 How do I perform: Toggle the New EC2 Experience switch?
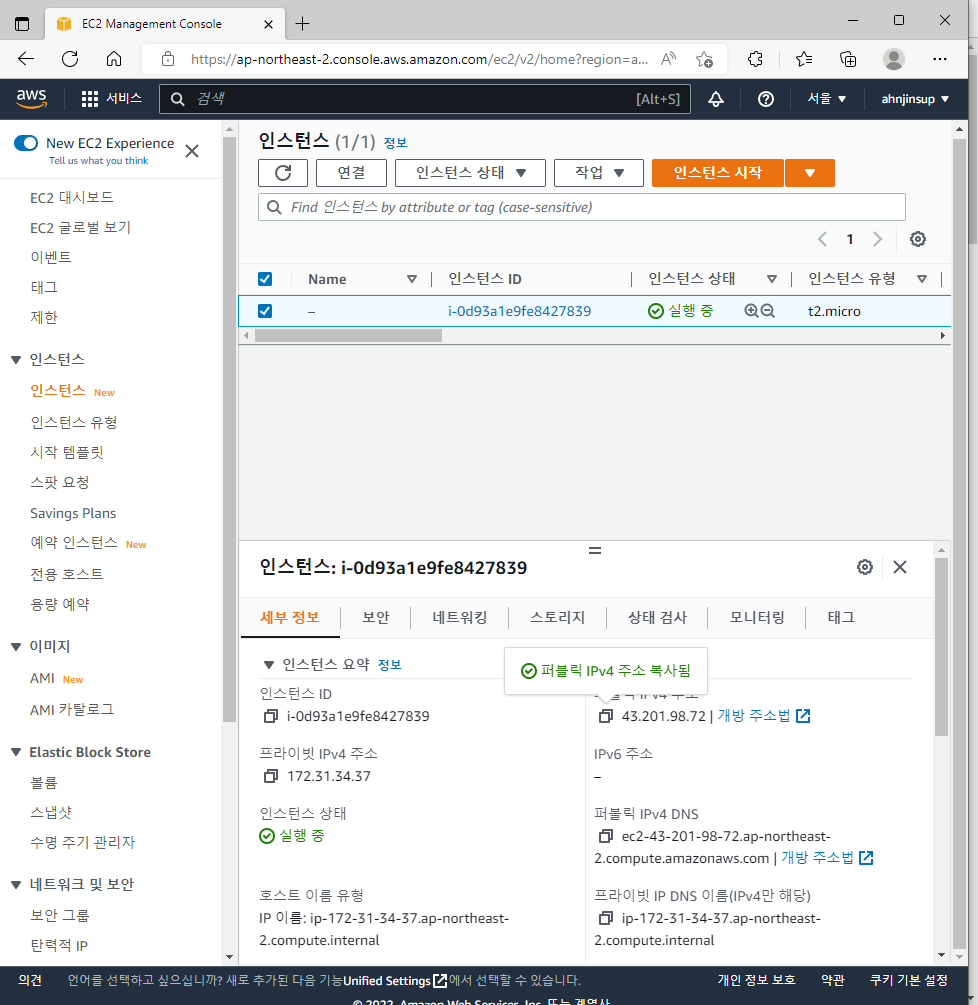point(26,143)
